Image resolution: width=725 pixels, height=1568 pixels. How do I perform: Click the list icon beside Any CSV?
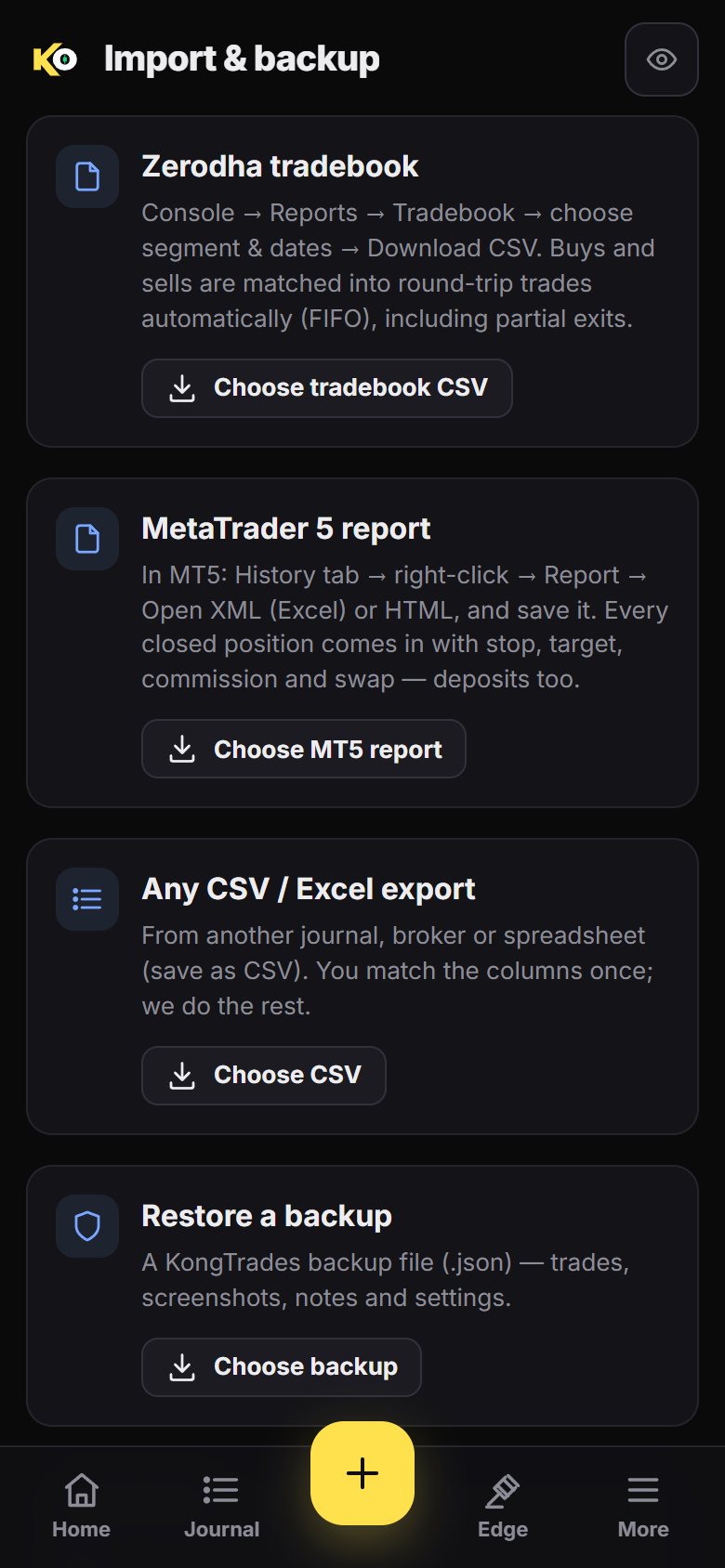87,899
